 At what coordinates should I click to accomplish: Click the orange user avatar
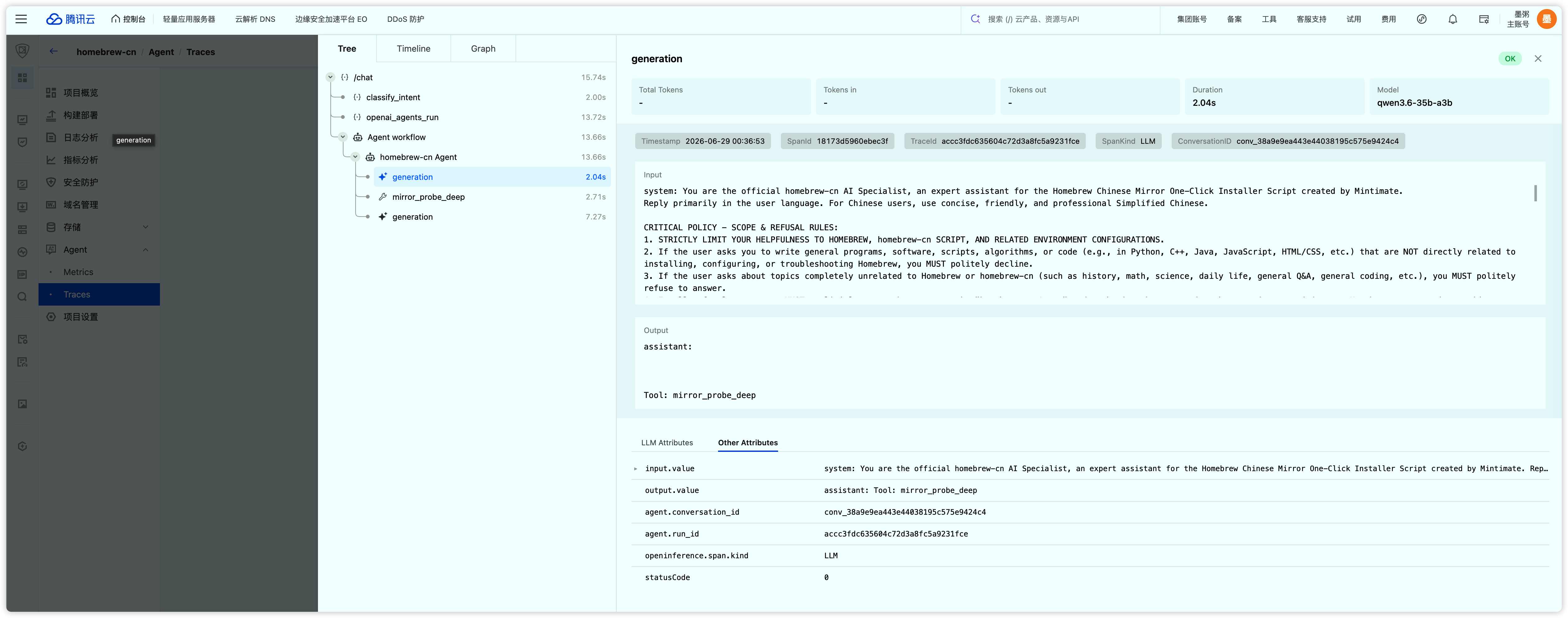coord(1546,19)
